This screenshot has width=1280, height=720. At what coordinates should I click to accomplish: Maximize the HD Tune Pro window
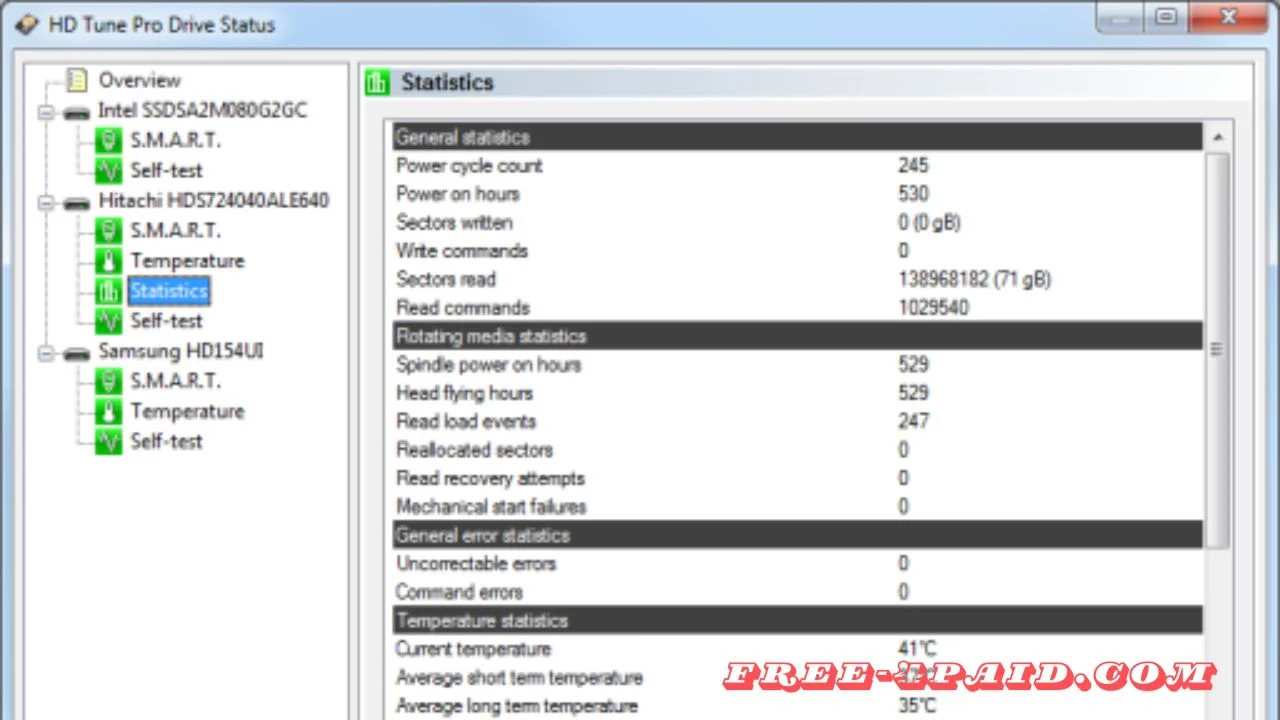point(1166,17)
